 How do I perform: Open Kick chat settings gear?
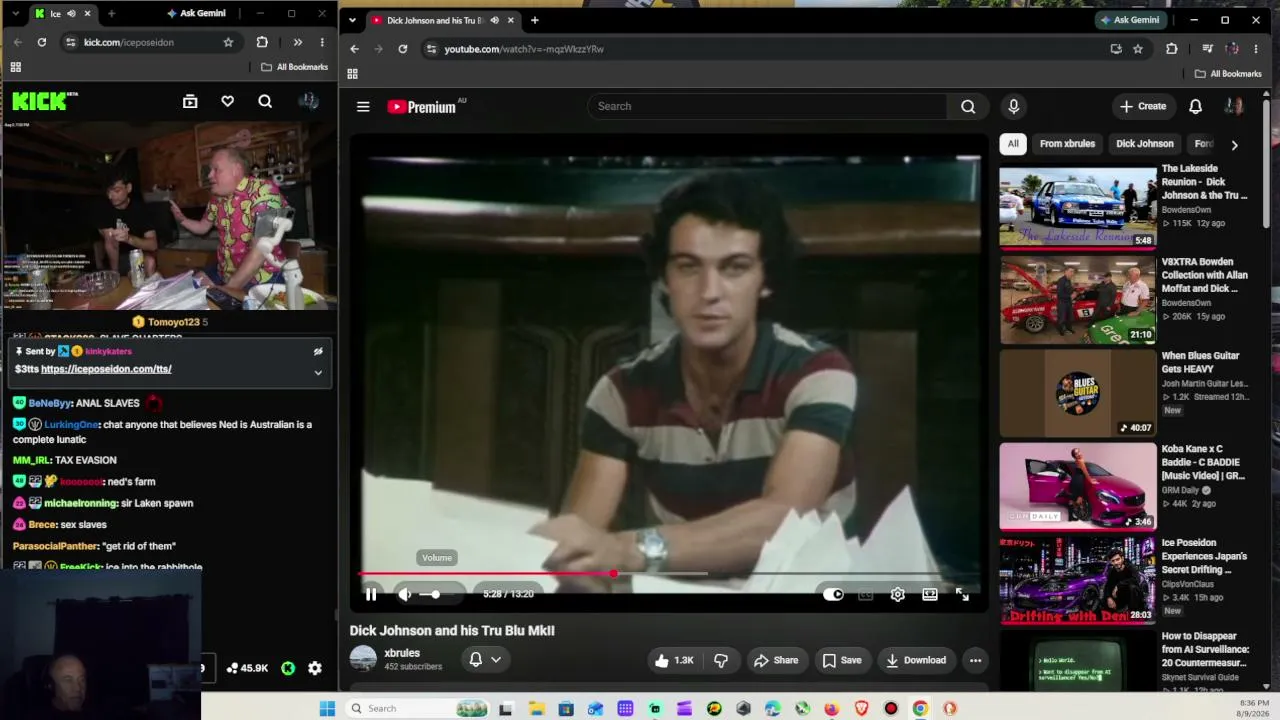[x=315, y=668]
